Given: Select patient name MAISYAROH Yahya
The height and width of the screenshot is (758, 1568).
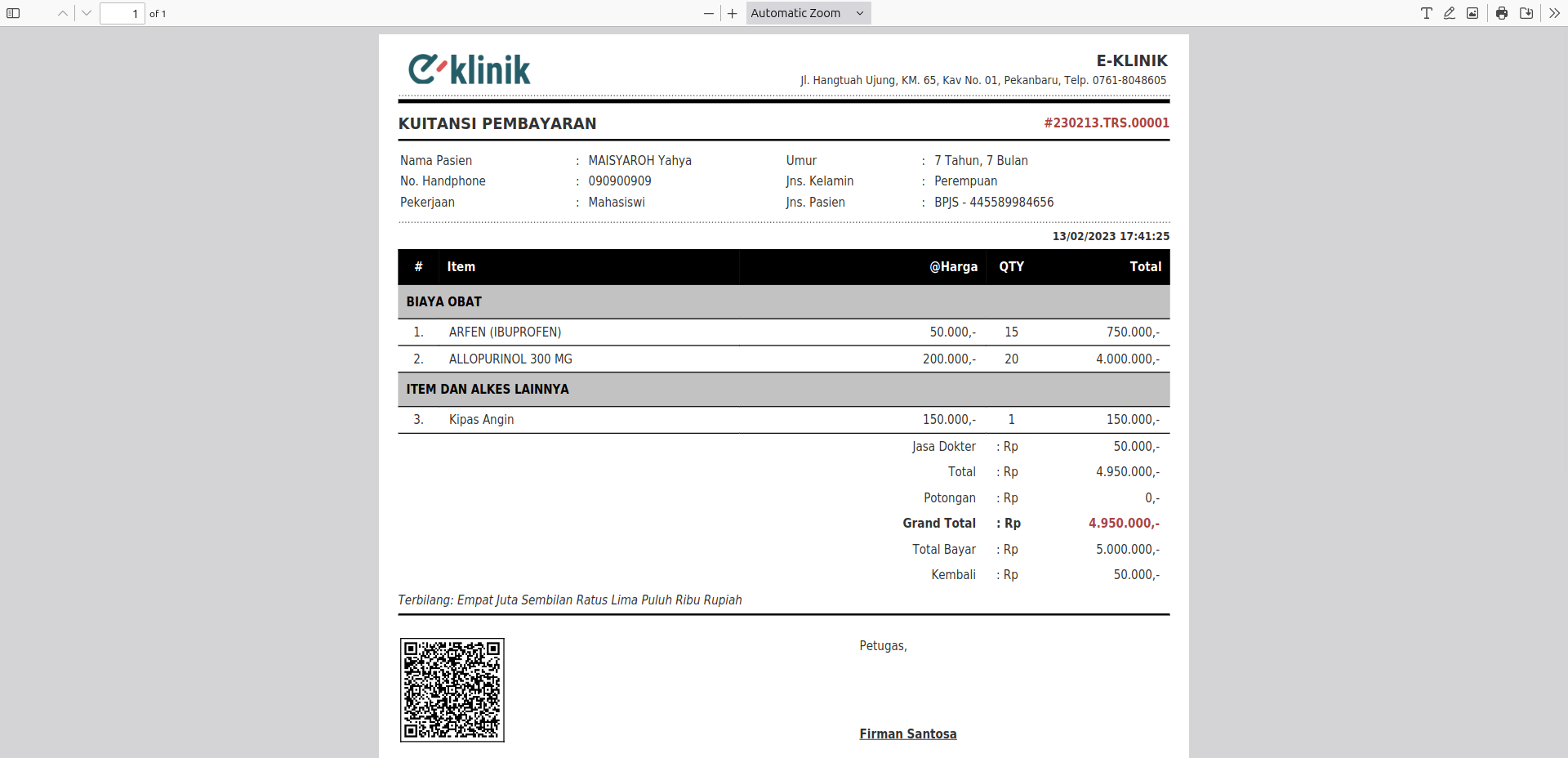Looking at the screenshot, I should [640, 161].
